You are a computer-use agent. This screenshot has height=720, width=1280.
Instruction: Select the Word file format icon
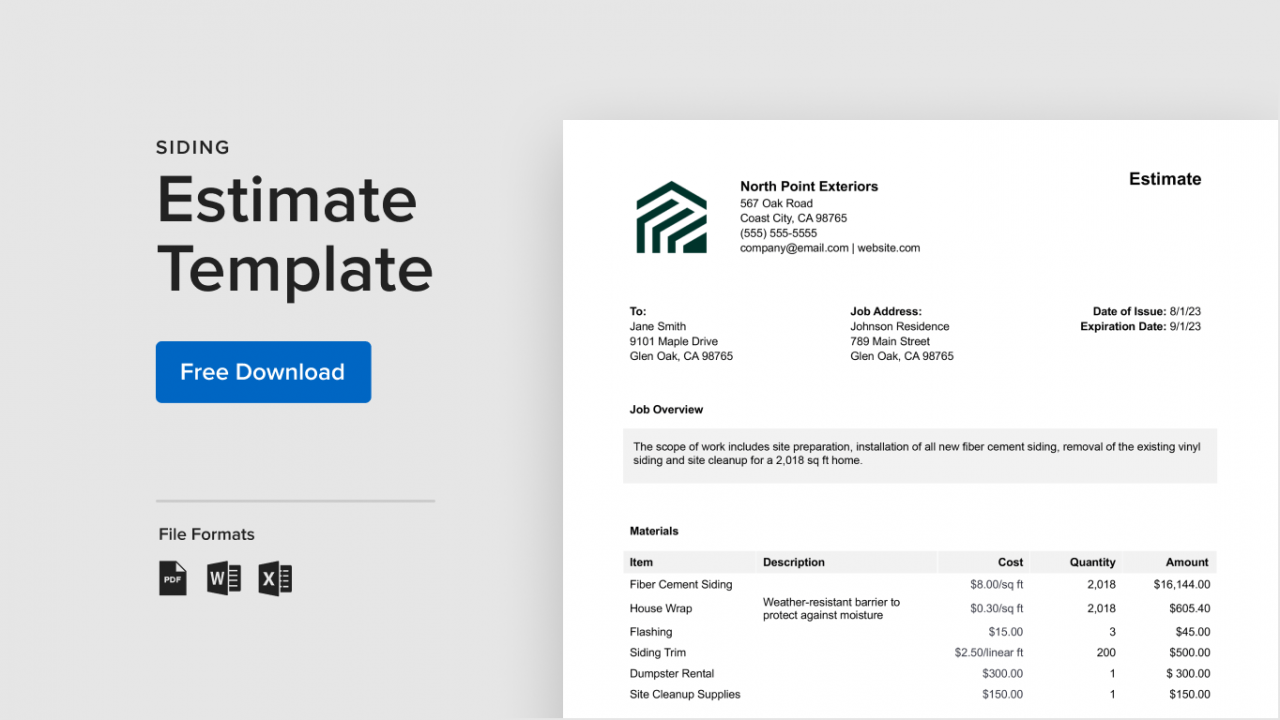(x=223, y=578)
